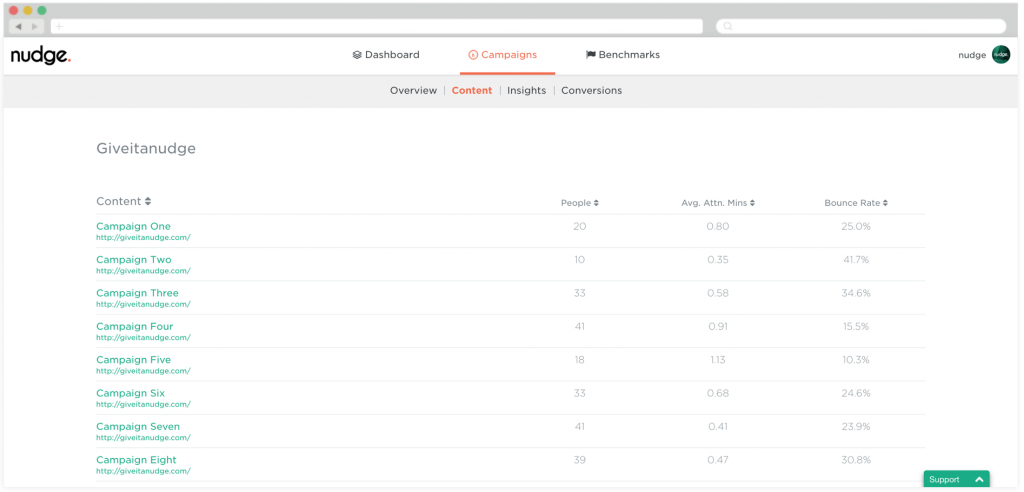Click Campaign Eight's bounce rate 30.8%

(x=856, y=460)
